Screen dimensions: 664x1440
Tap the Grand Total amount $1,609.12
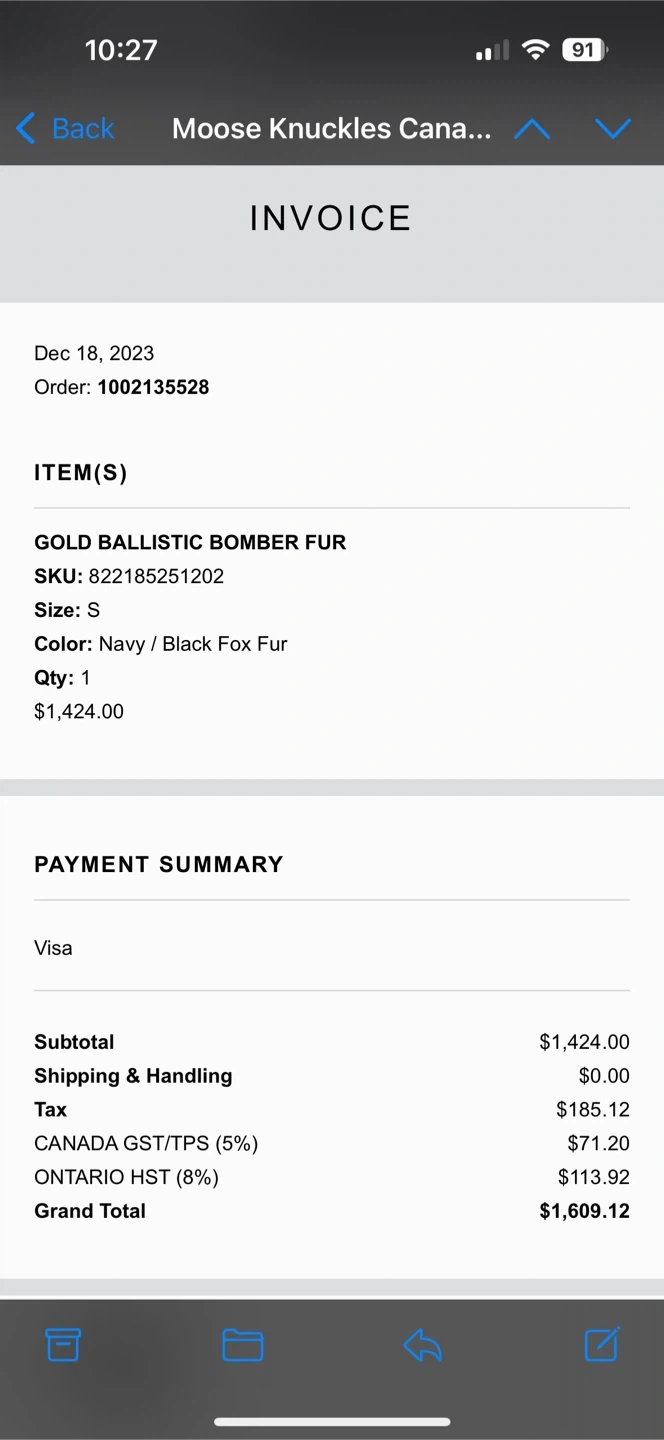pyautogui.click(x=584, y=1211)
